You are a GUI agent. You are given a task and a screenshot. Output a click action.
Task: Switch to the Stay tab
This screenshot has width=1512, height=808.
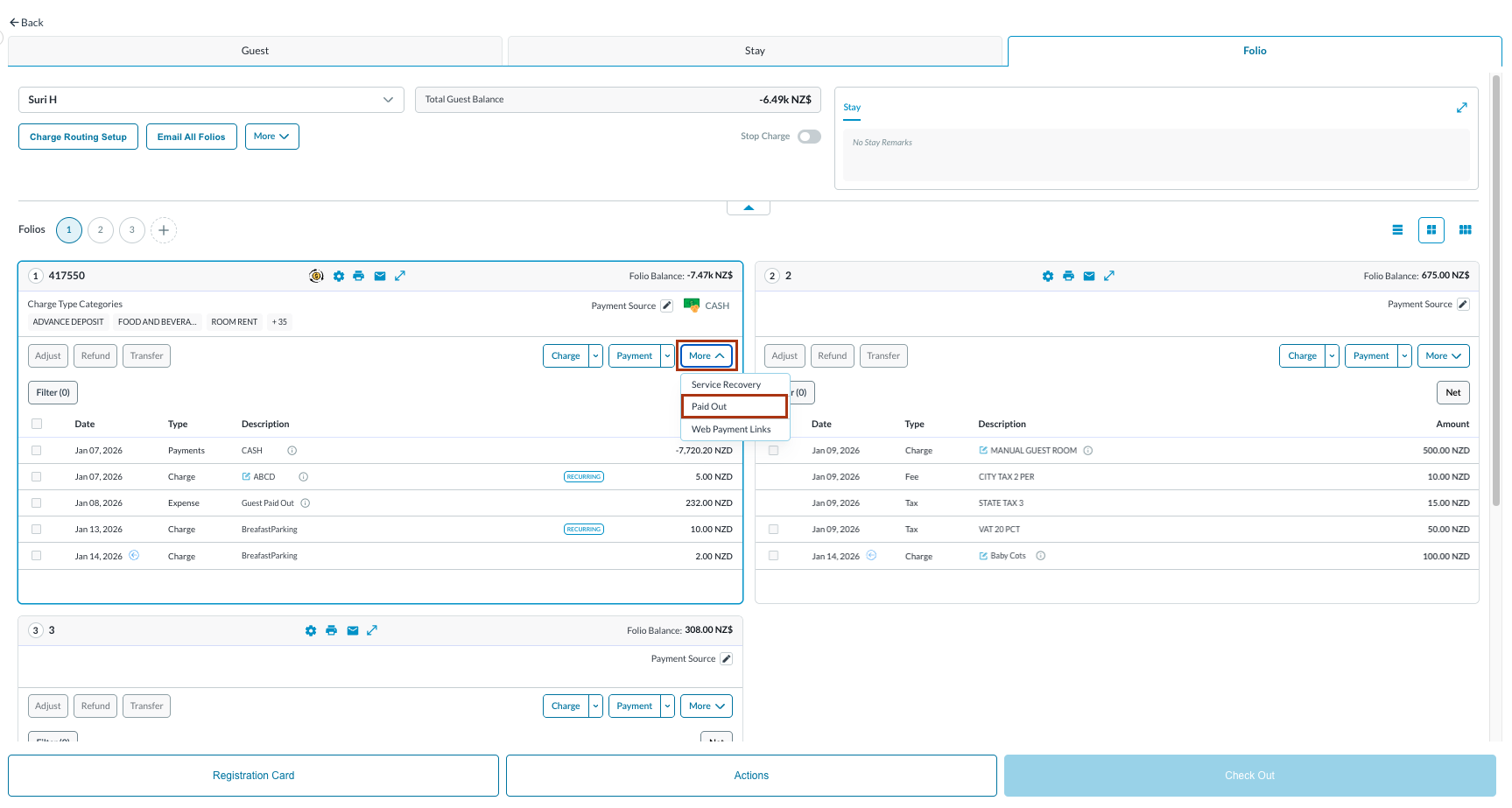(755, 51)
